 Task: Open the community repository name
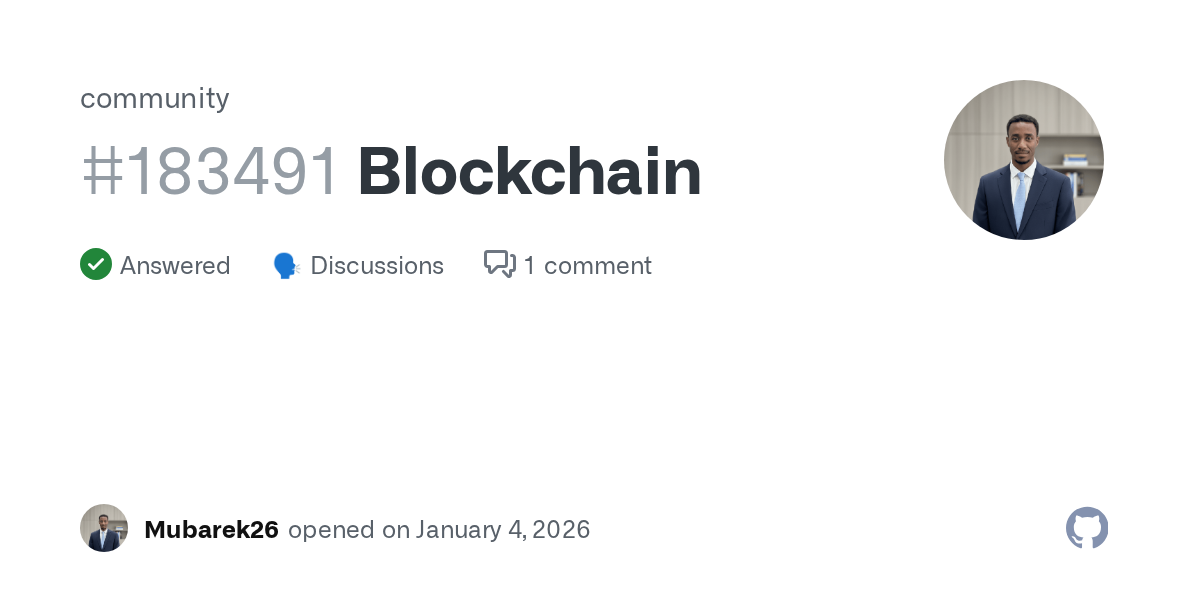point(155,98)
